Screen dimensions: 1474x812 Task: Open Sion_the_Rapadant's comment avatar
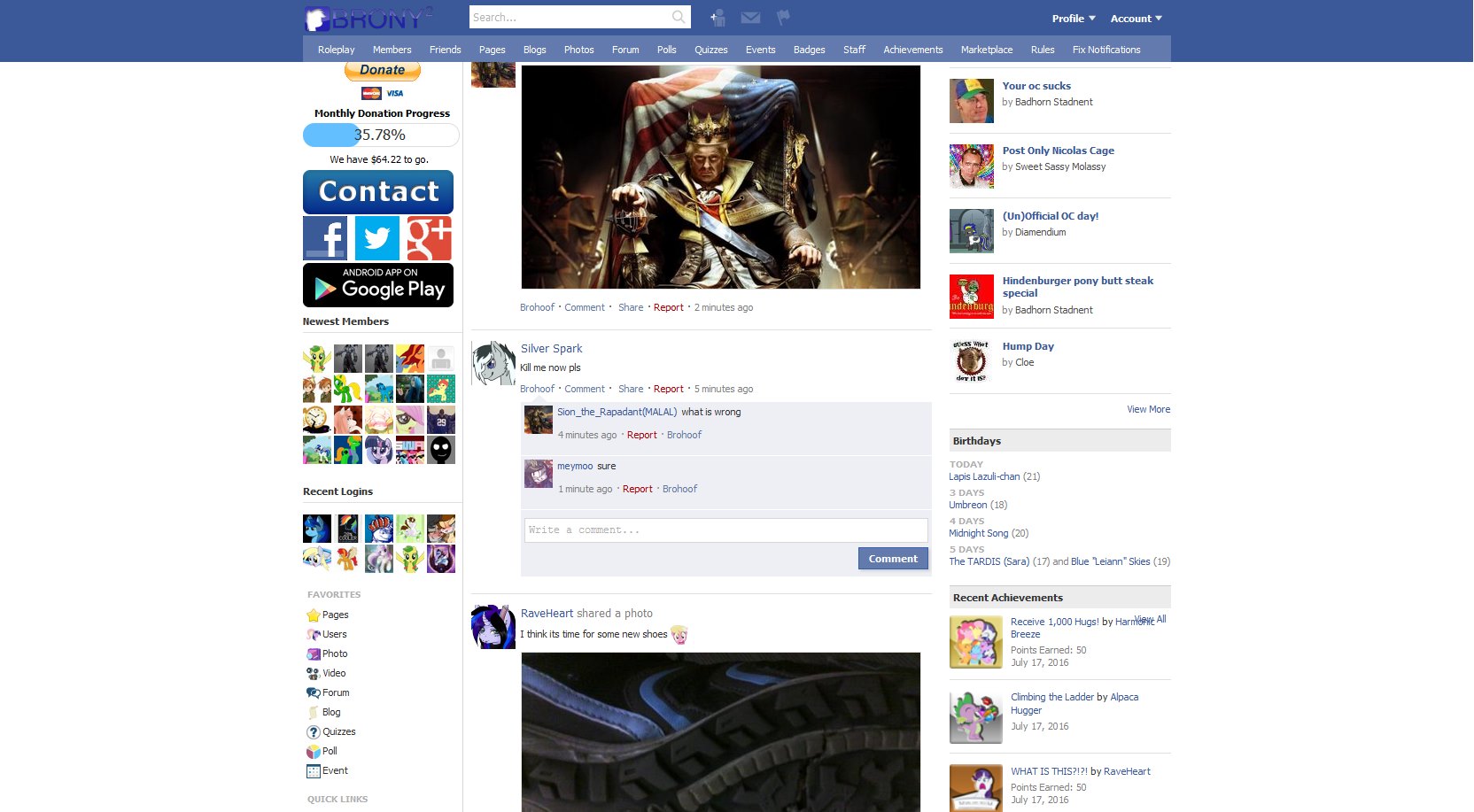pyautogui.click(x=539, y=420)
